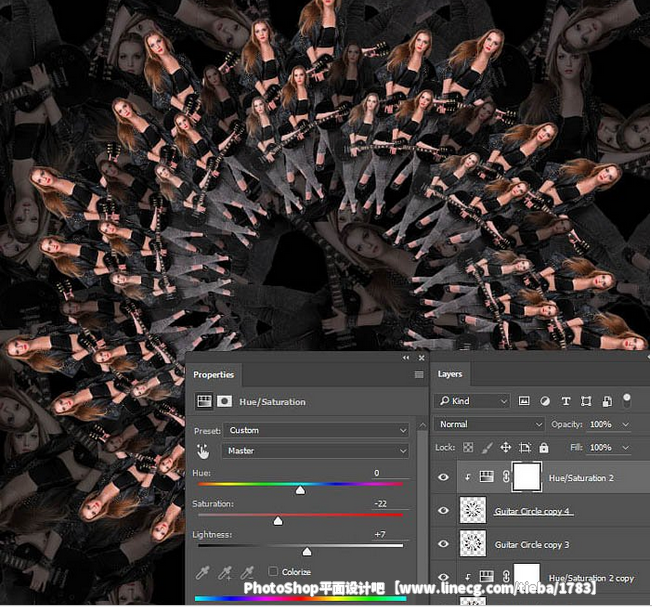652x607 pixels.
Task: Click the Lightness value field showing +7
Action: pos(388,535)
